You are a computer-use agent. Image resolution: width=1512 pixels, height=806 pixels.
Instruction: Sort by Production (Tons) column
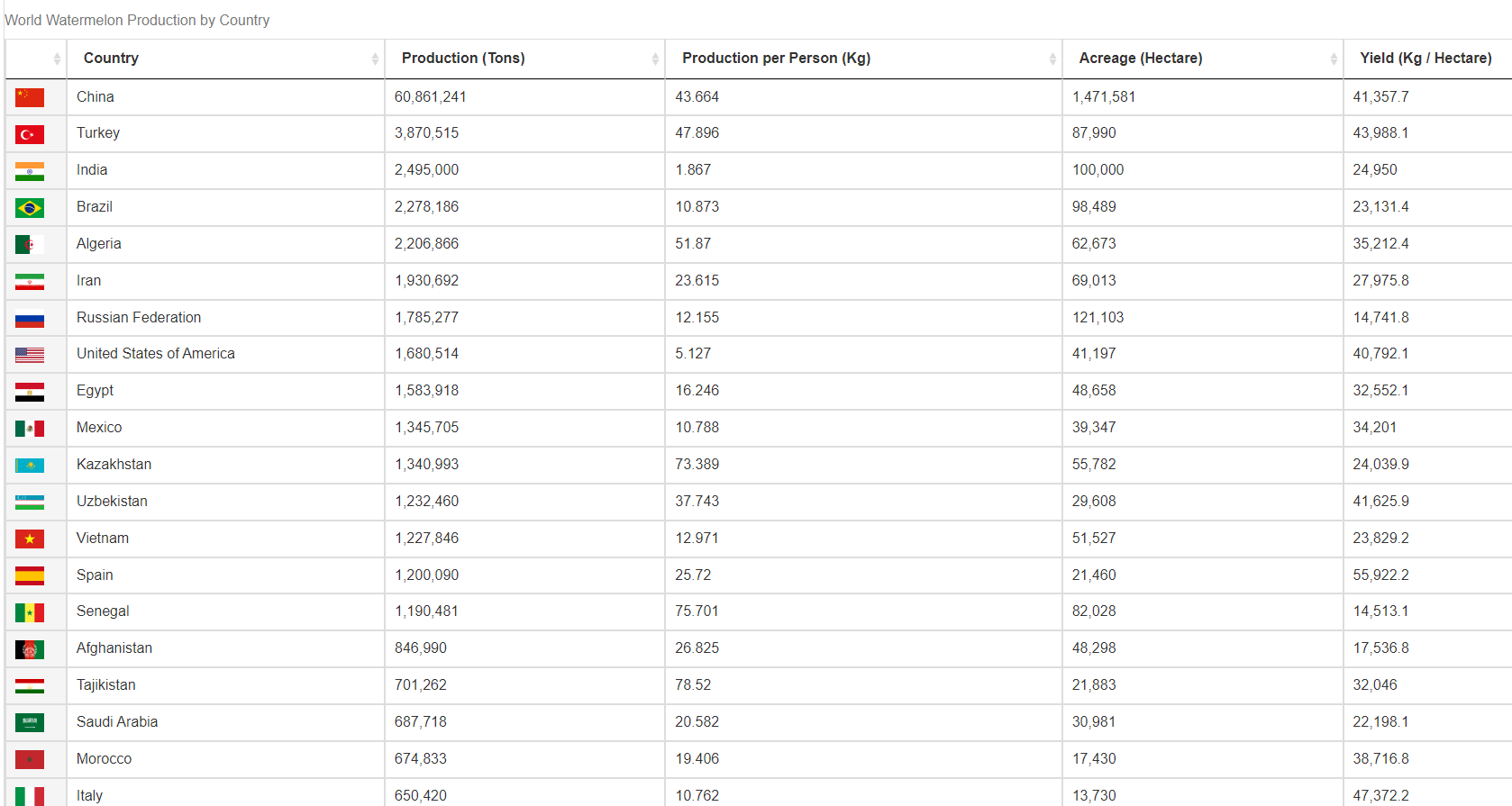(463, 59)
